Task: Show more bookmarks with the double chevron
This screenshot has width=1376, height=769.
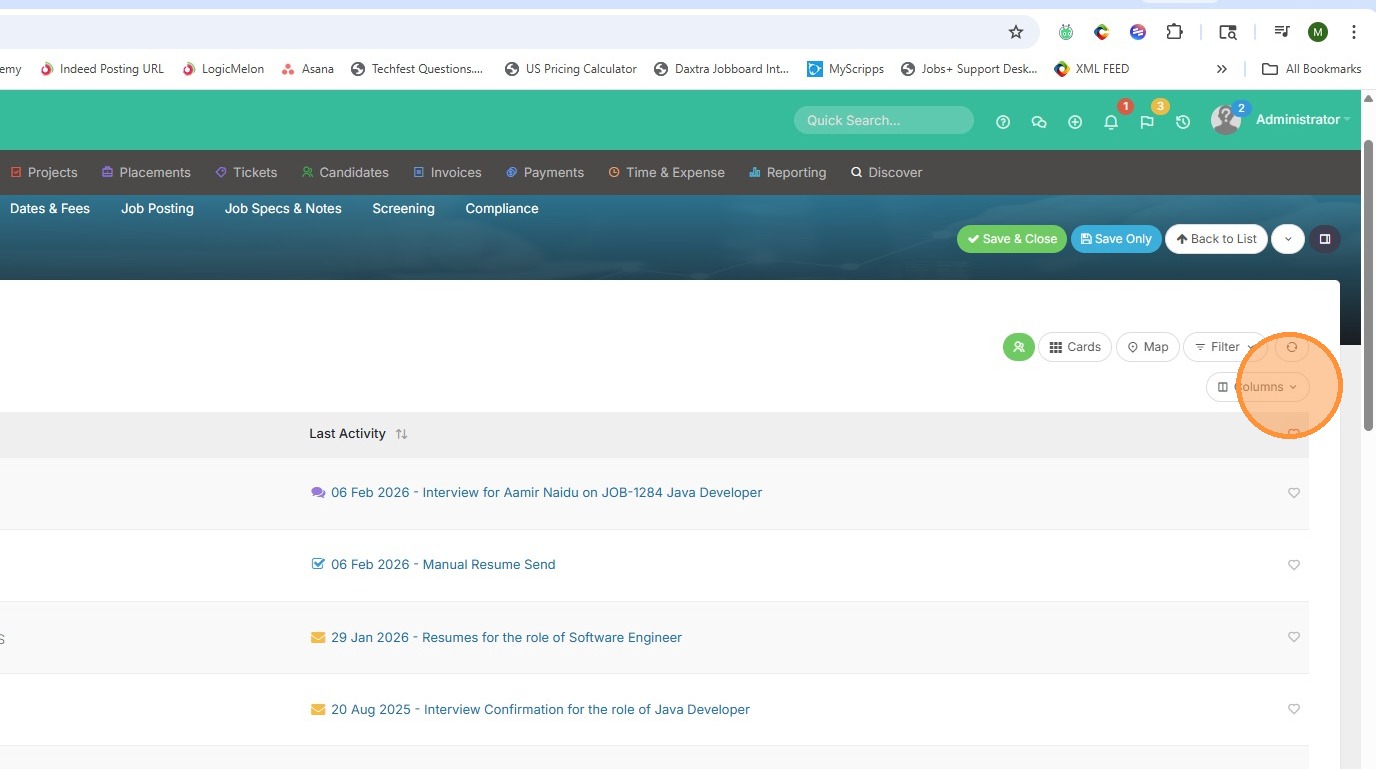Action: click(1221, 69)
